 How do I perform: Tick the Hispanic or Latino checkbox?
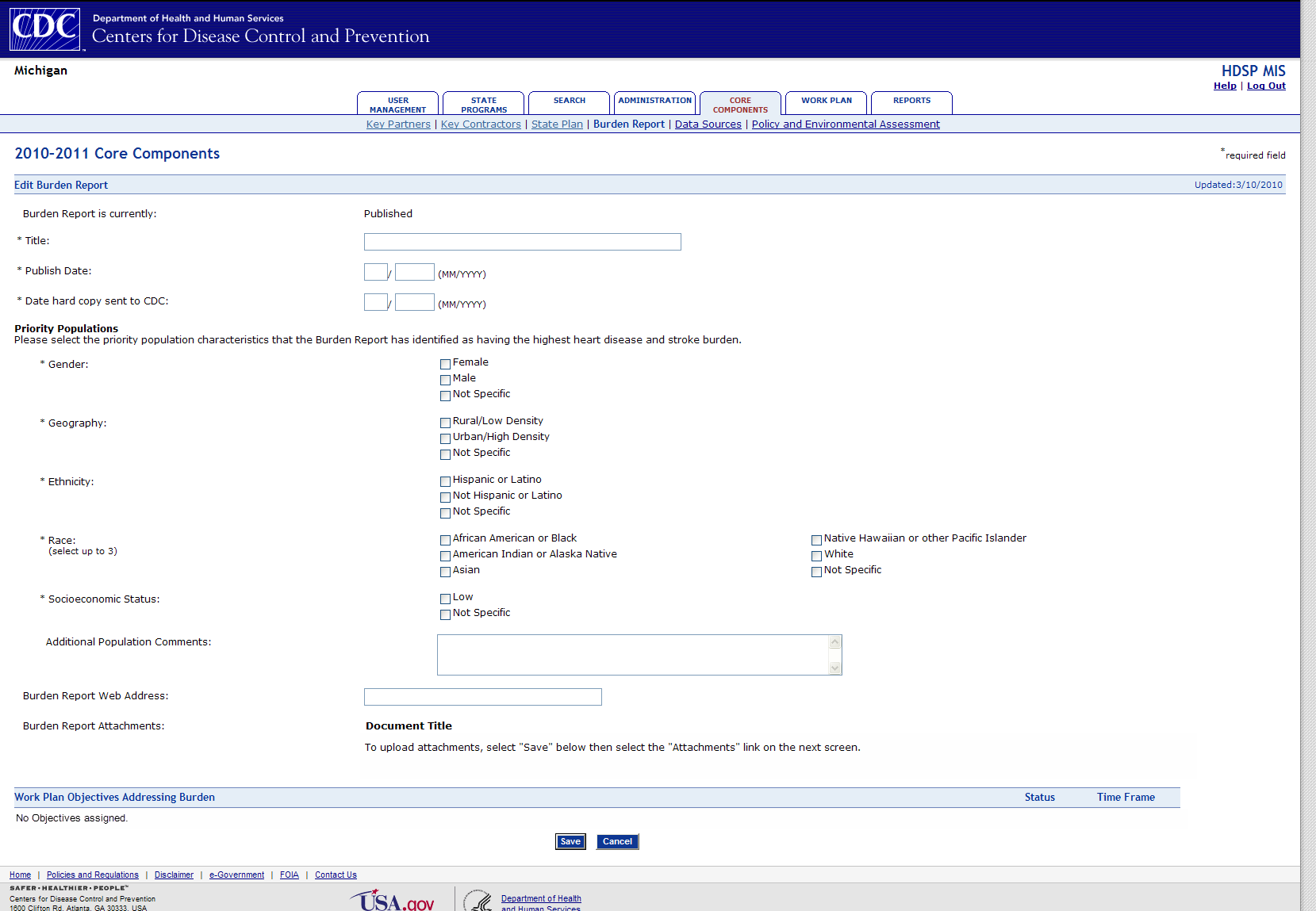pos(445,481)
